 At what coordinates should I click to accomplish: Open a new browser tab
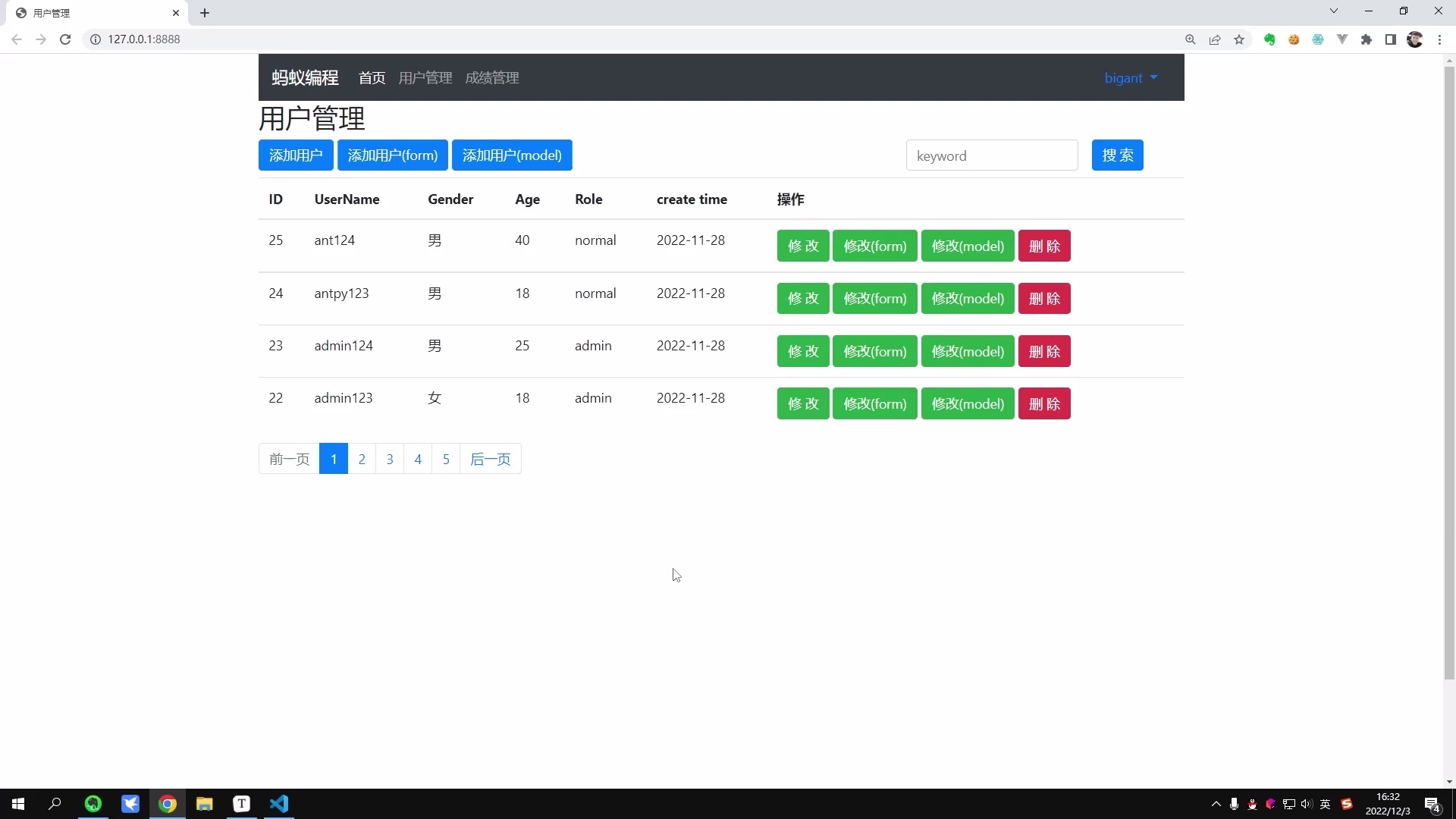click(x=205, y=13)
